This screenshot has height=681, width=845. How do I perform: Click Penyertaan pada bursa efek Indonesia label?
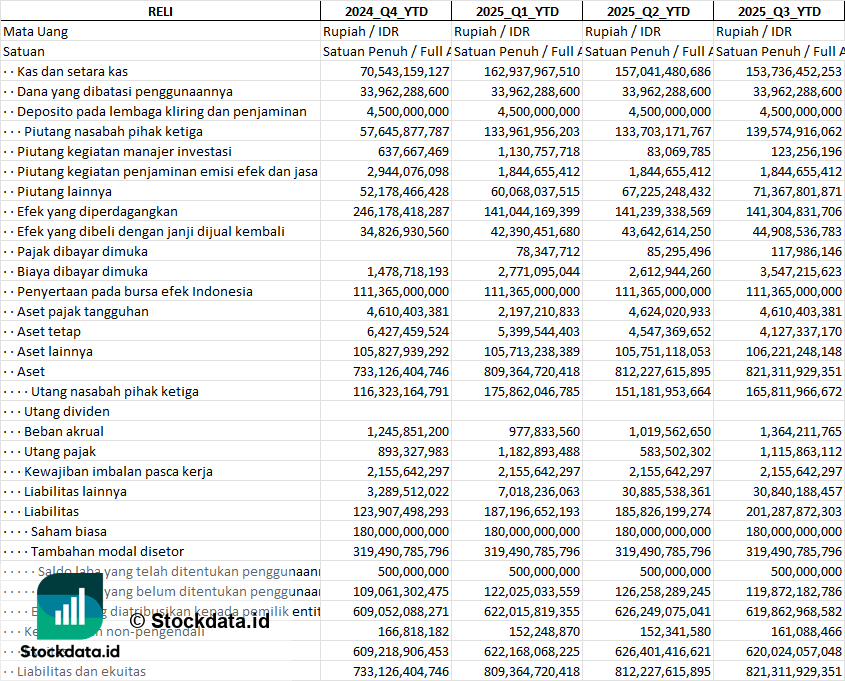134,291
